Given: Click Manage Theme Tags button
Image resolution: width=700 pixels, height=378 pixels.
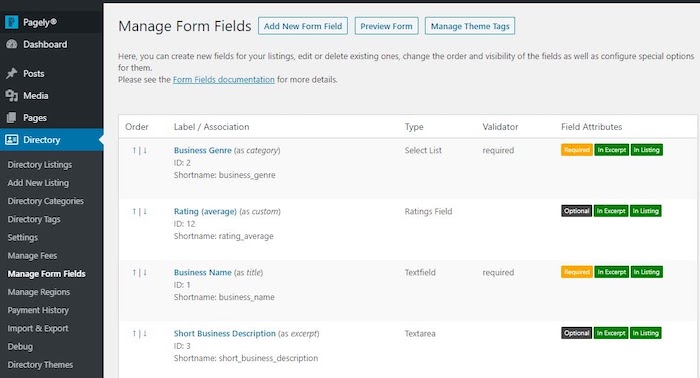Looking at the screenshot, I should click(x=470, y=26).
